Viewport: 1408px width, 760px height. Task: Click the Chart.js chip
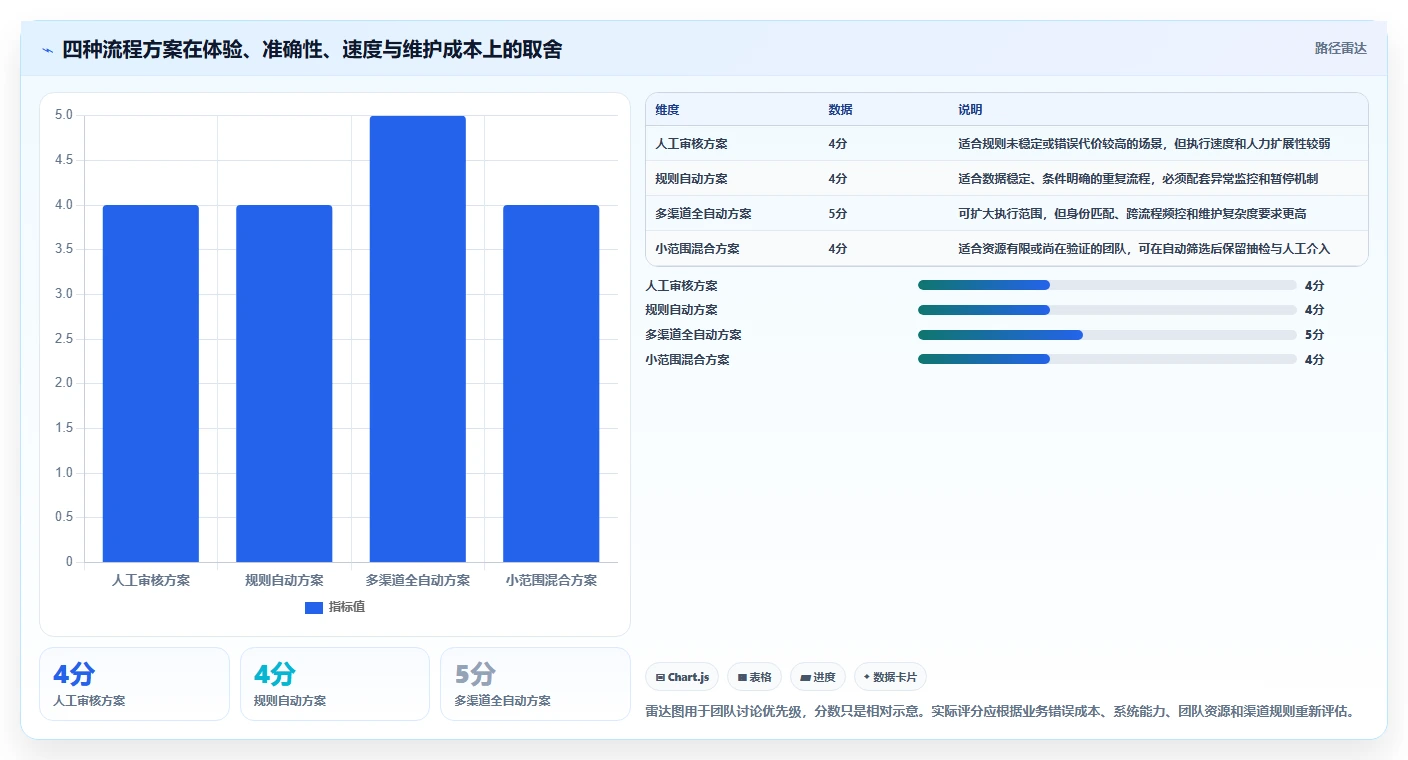[x=682, y=677]
